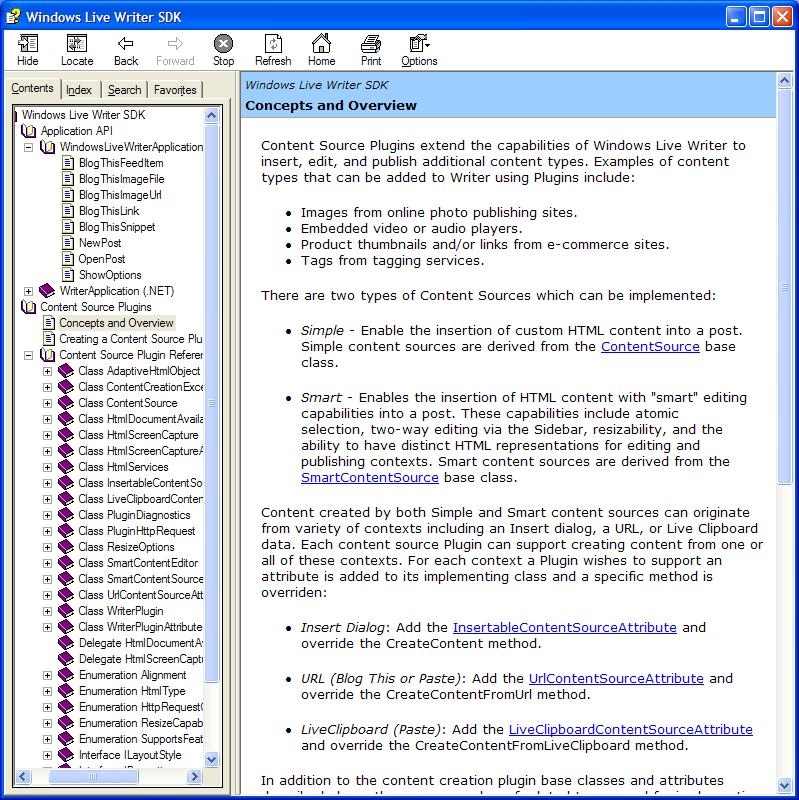Viewport: 799px width, 800px height.
Task: Expand the Class SmartContentEditor node
Action: (x=47, y=563)
